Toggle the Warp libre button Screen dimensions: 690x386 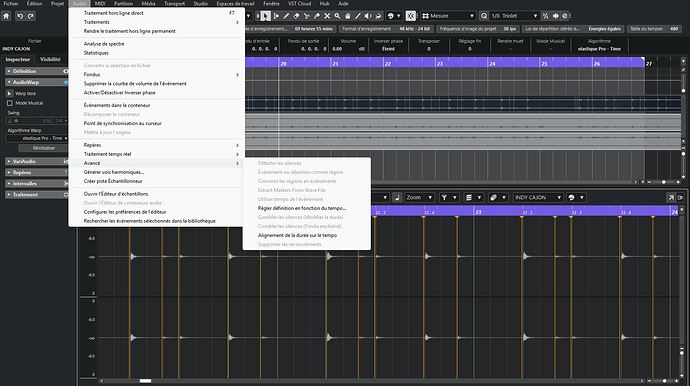click(10, 93)
